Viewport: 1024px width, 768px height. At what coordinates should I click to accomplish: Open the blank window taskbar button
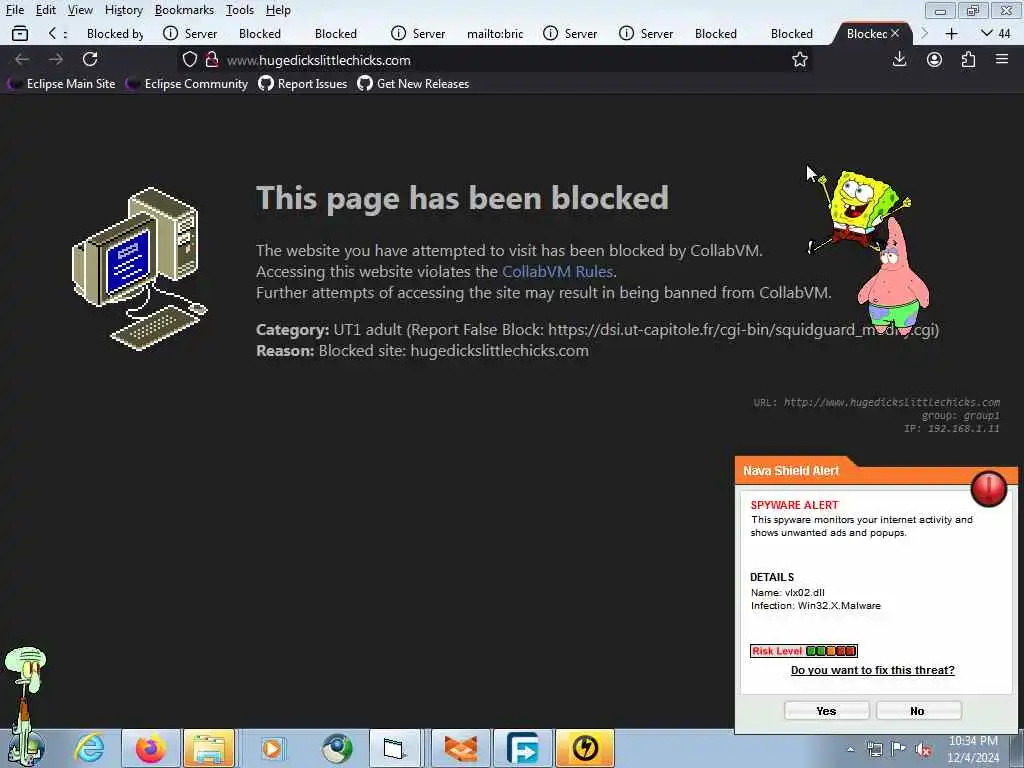click(394, 748)
